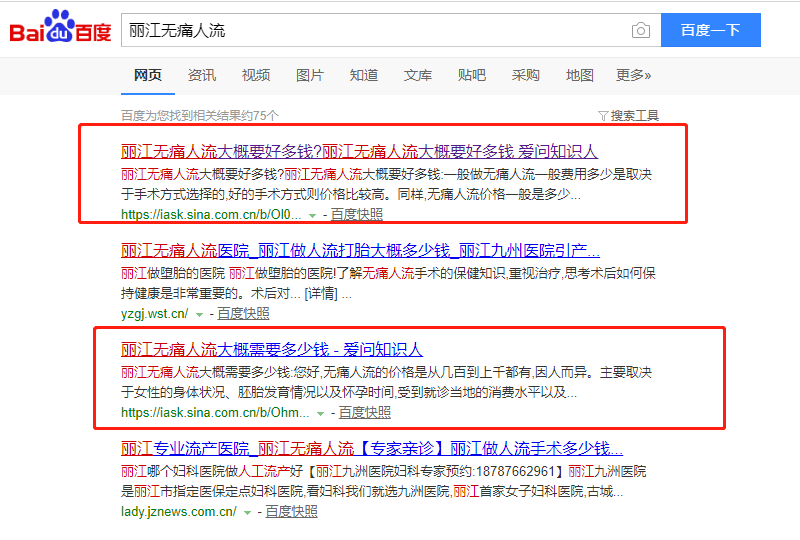Screen dimensions: 800x540
Task: Click the 百度一下 search button
Action: pyautogui.click(x=710, y=30)
